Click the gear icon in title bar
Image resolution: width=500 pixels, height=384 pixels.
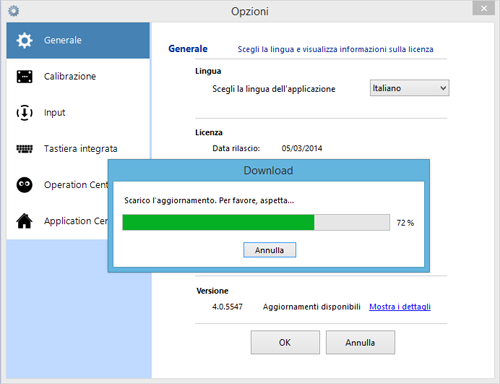pyautogui.click(x=14, y=11)
